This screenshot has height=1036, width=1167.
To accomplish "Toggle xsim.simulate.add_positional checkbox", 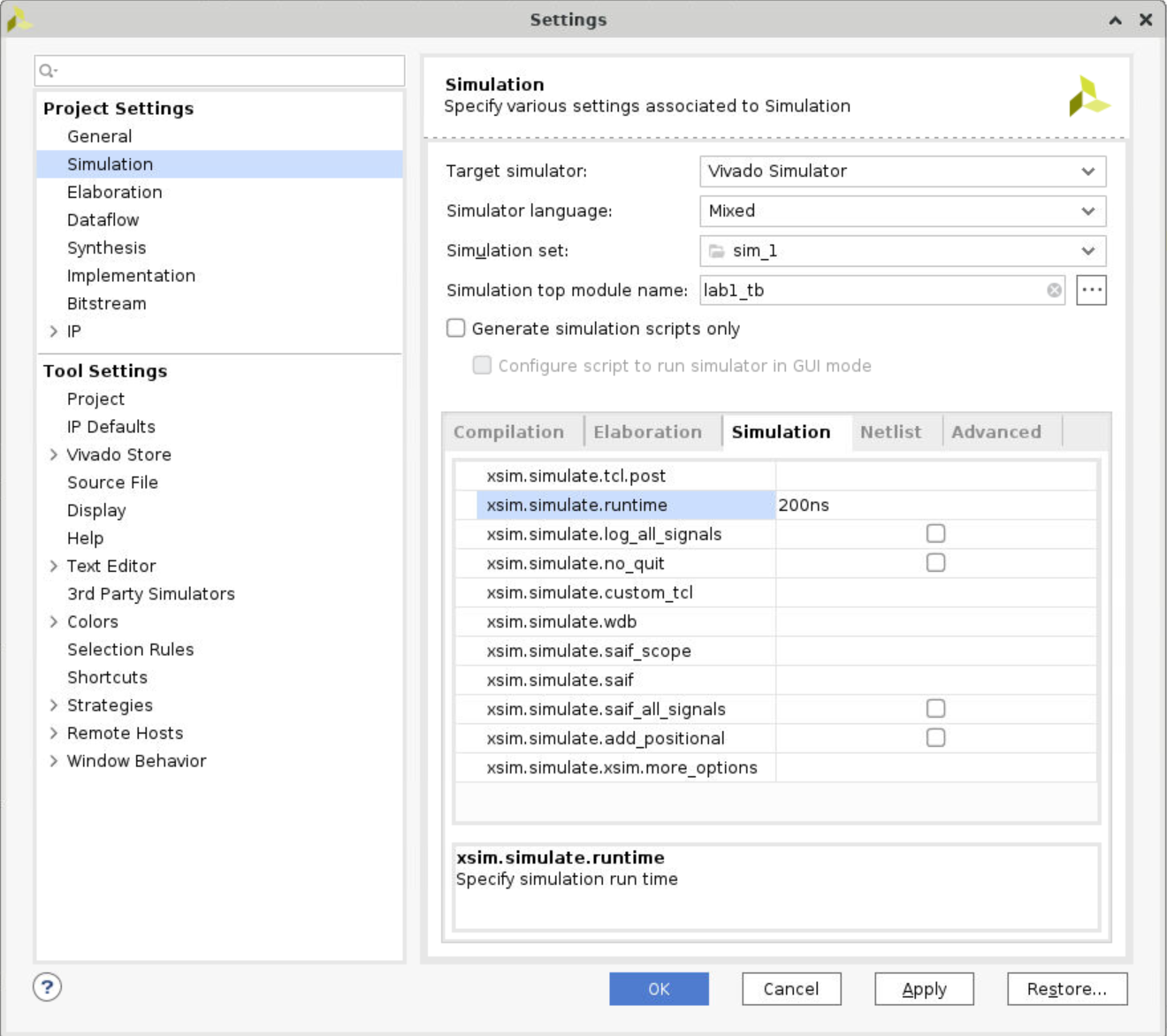I will [x=935, y=737].
